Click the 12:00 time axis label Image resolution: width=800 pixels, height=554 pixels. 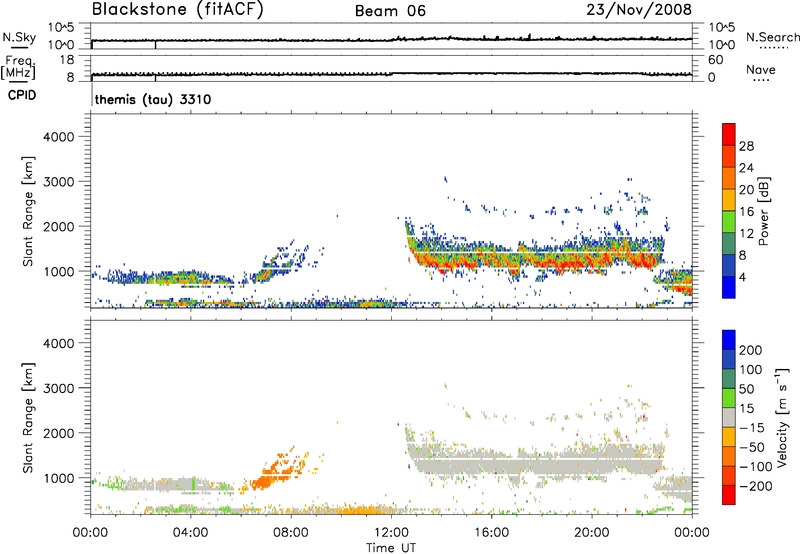tap(391, 533)
